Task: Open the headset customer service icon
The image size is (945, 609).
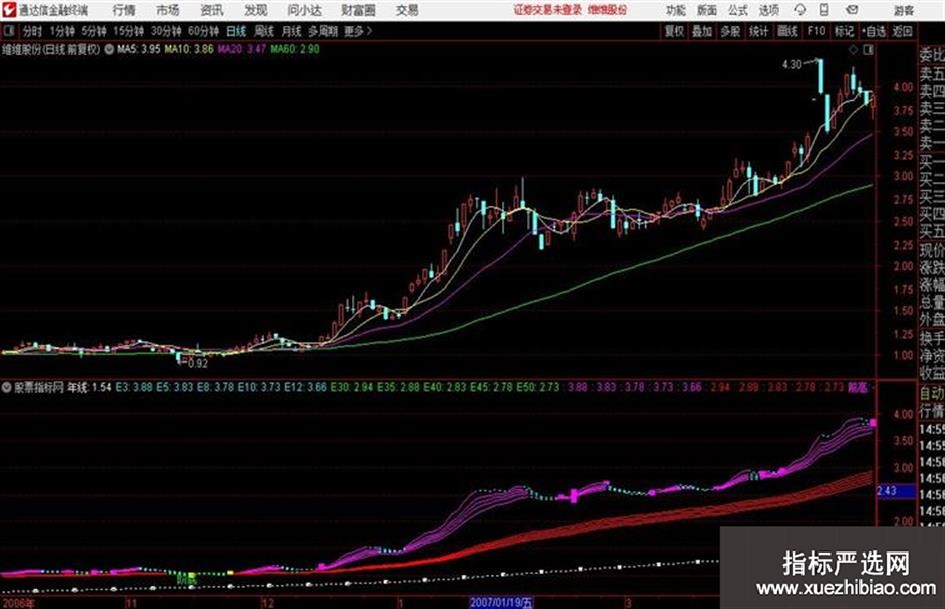Action: pos(800,10)
